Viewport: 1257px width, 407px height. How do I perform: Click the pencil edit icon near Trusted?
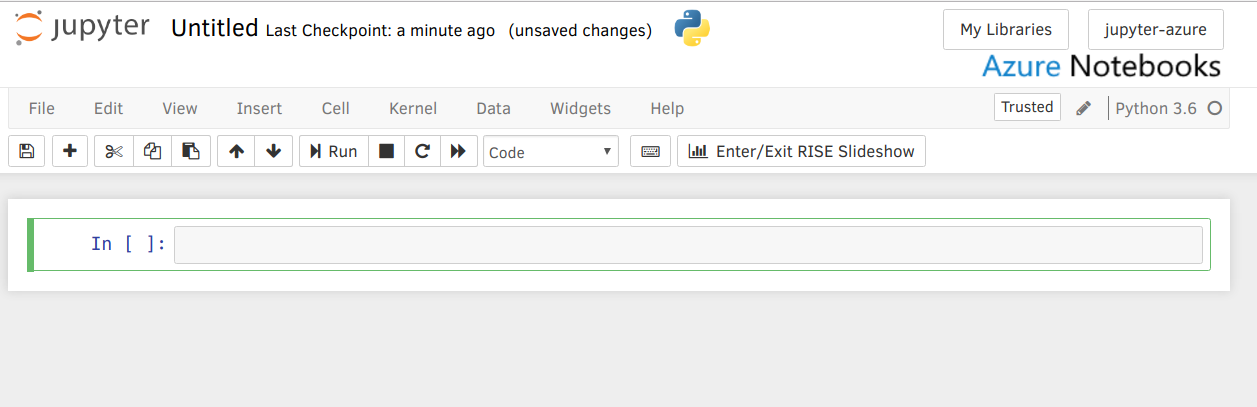(1083, 108)
